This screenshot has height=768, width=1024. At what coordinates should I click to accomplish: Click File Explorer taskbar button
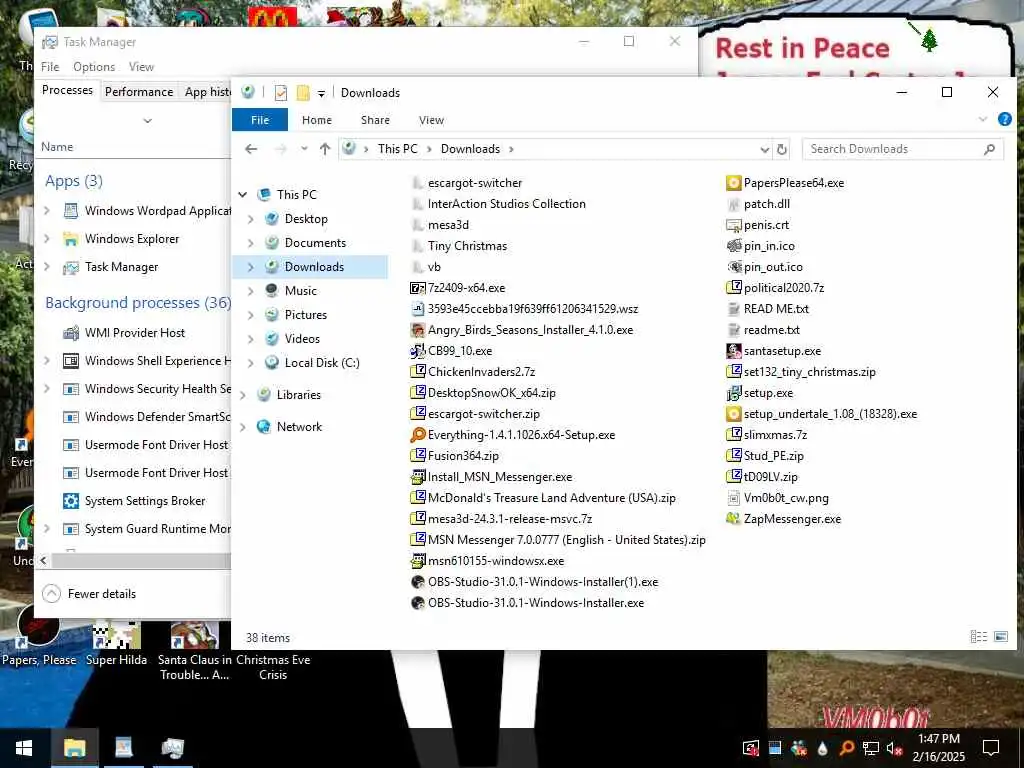74,748
